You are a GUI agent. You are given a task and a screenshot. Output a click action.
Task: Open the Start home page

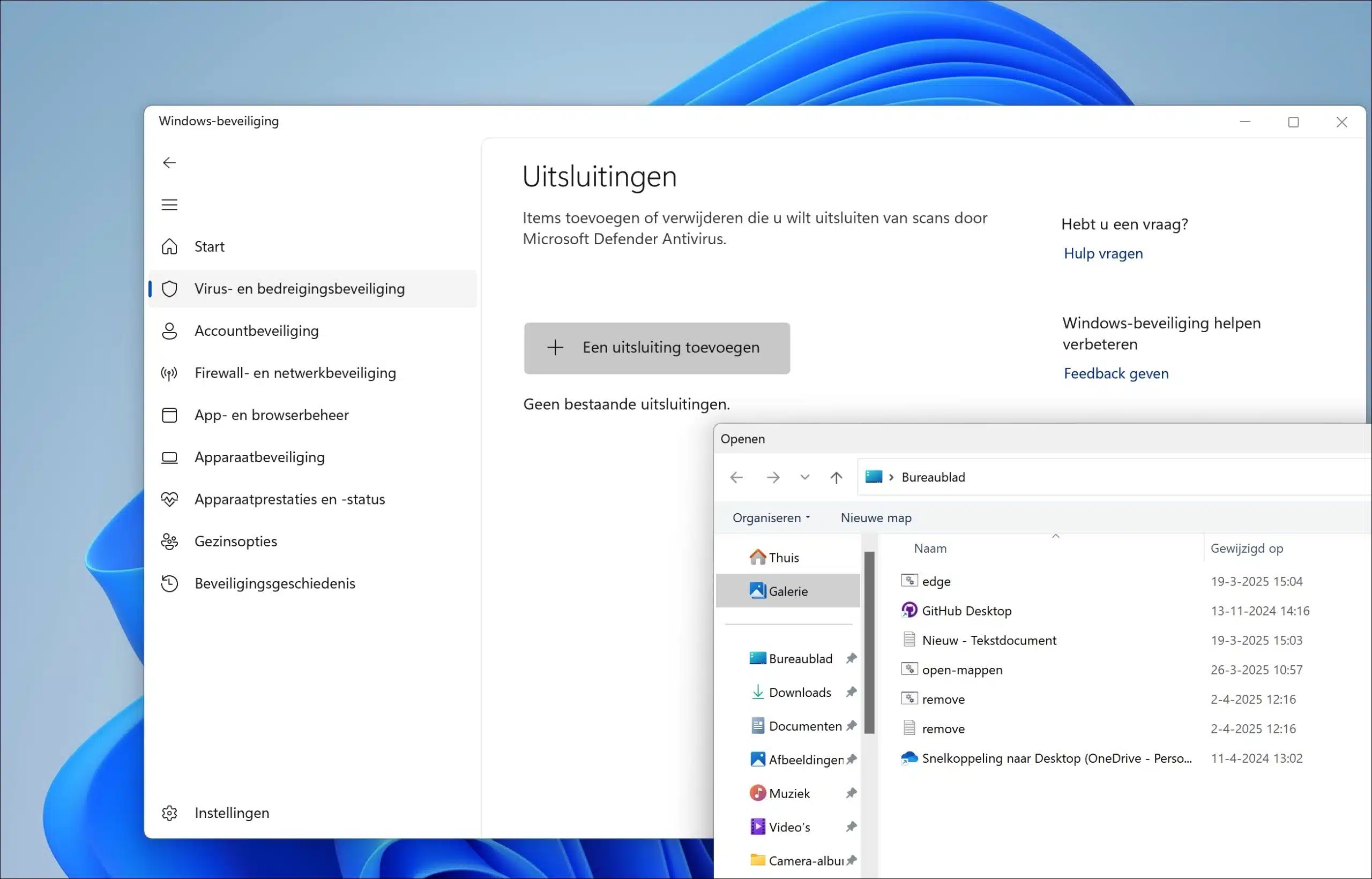click(x=313, y=246)
